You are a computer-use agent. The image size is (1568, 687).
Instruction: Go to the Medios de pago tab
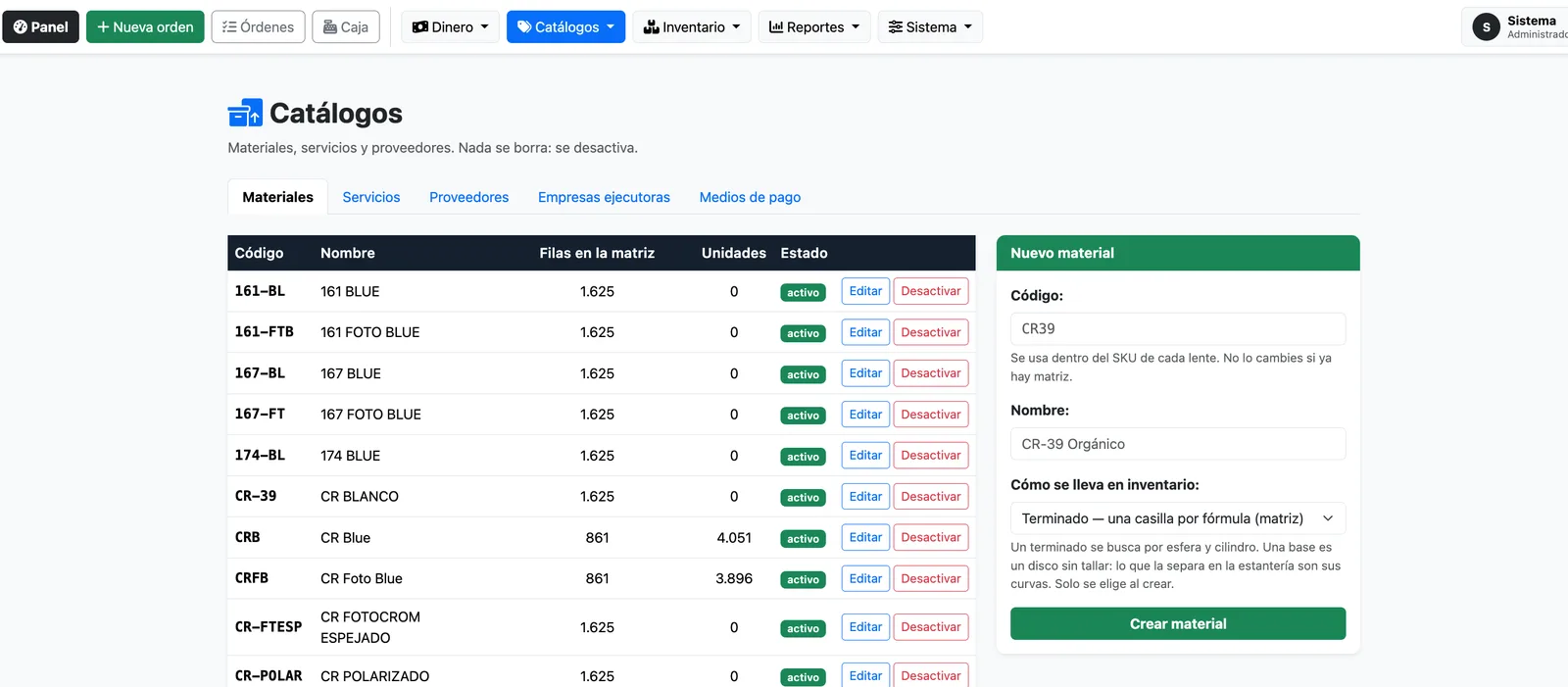pos(750,197)
